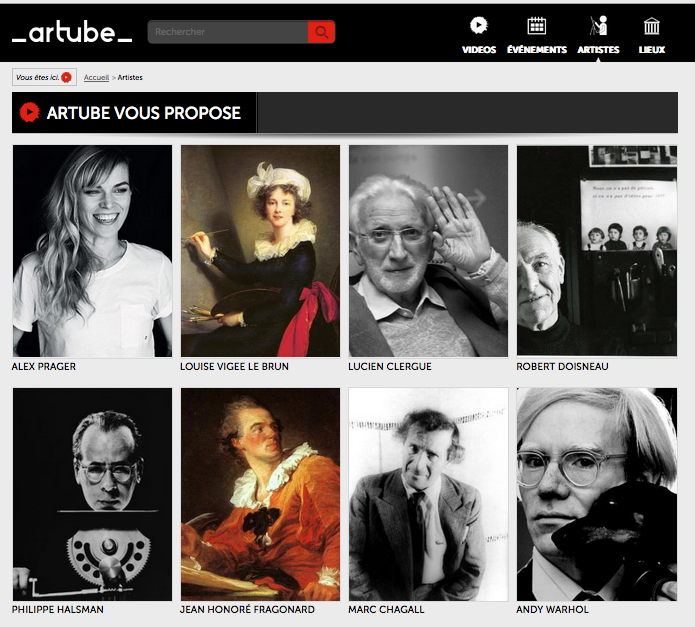695x627 pixels.
Task: Click the Vous êtes ici label
Action: (38, 77)
